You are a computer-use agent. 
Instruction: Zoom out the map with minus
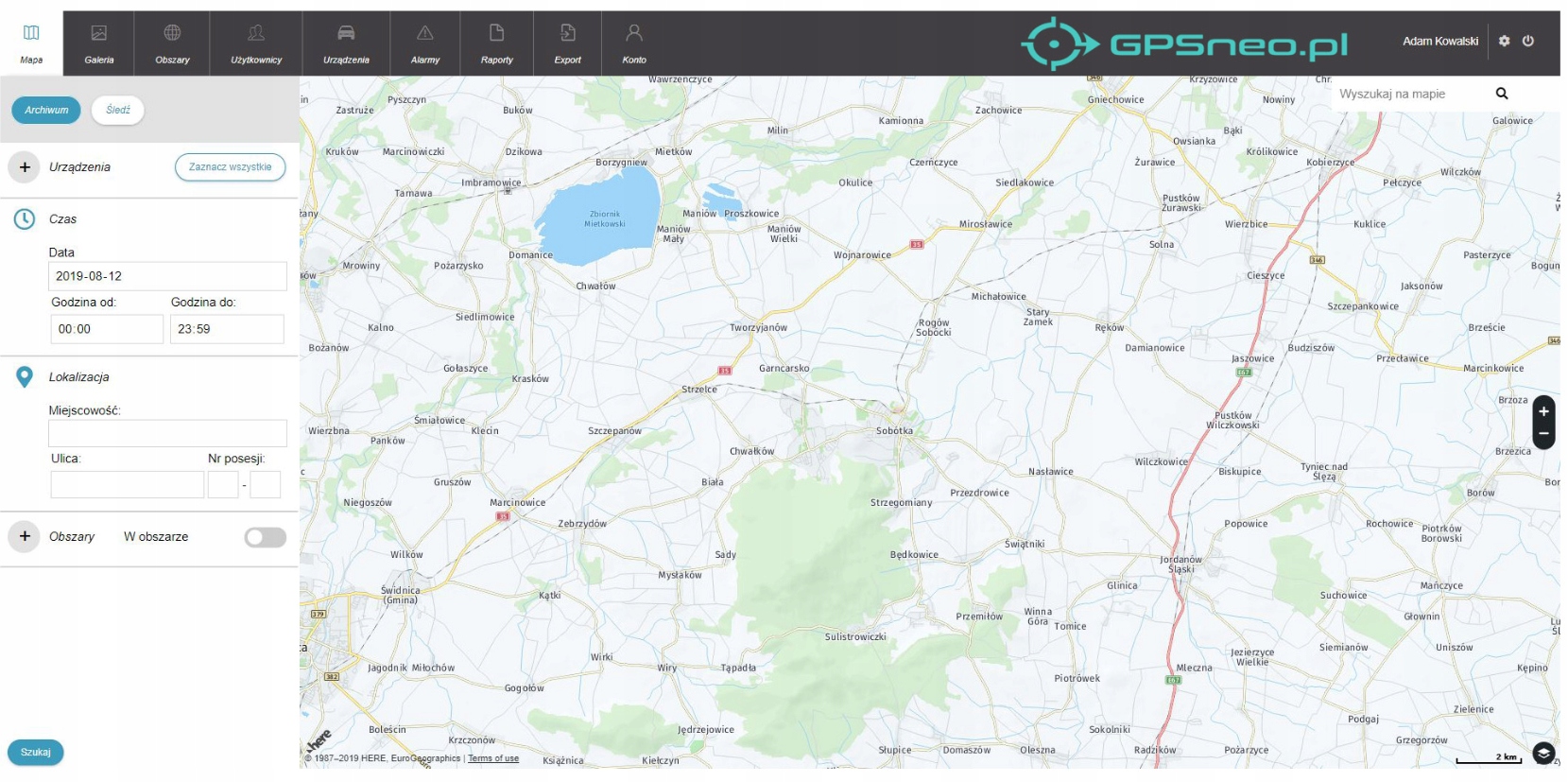pos(1543,434)
